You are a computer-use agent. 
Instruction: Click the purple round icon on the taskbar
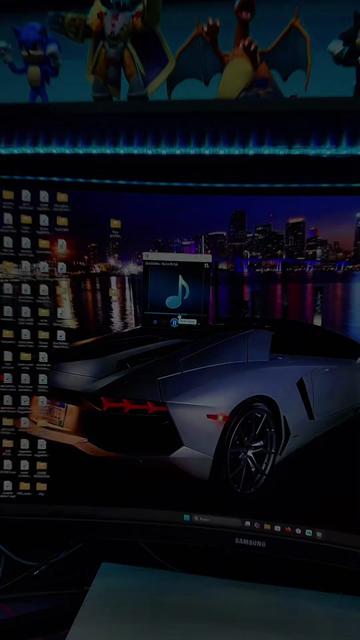point(257,525)
